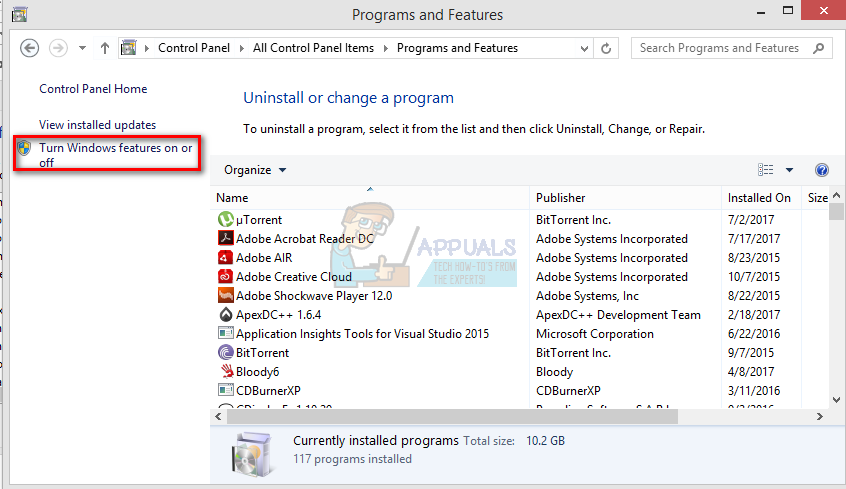This screenshot has width=846, height=489.
Task: Select Application Insights Tools icon
Action: 226,334
